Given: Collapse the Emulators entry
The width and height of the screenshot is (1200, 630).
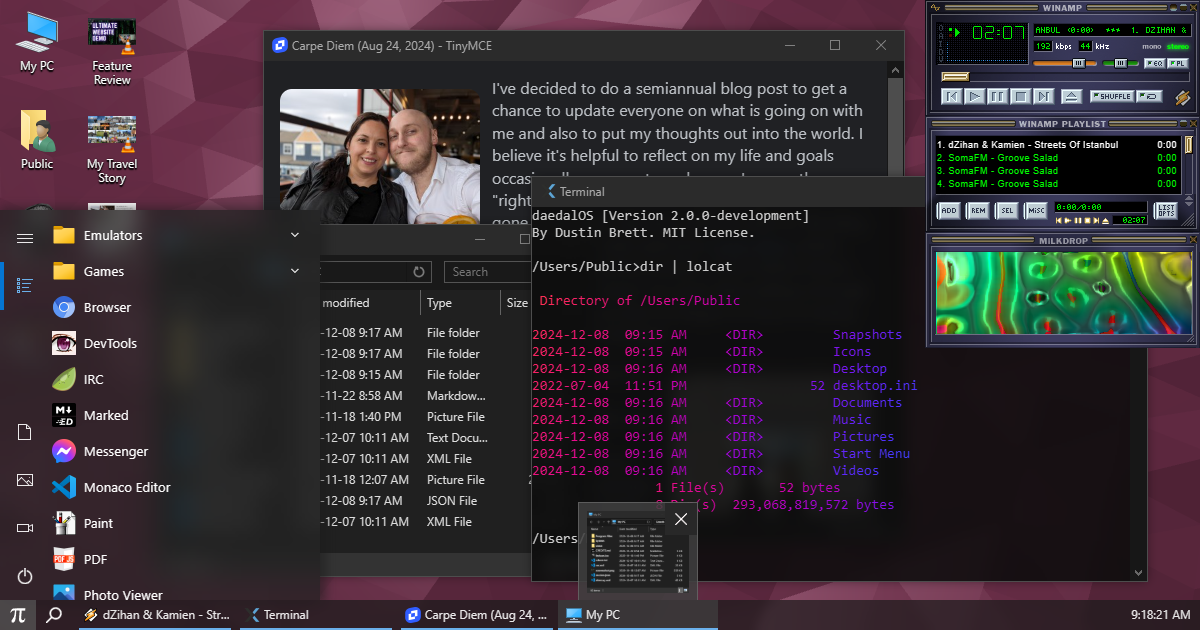Looking at the screenshot, I should (295, 234).
